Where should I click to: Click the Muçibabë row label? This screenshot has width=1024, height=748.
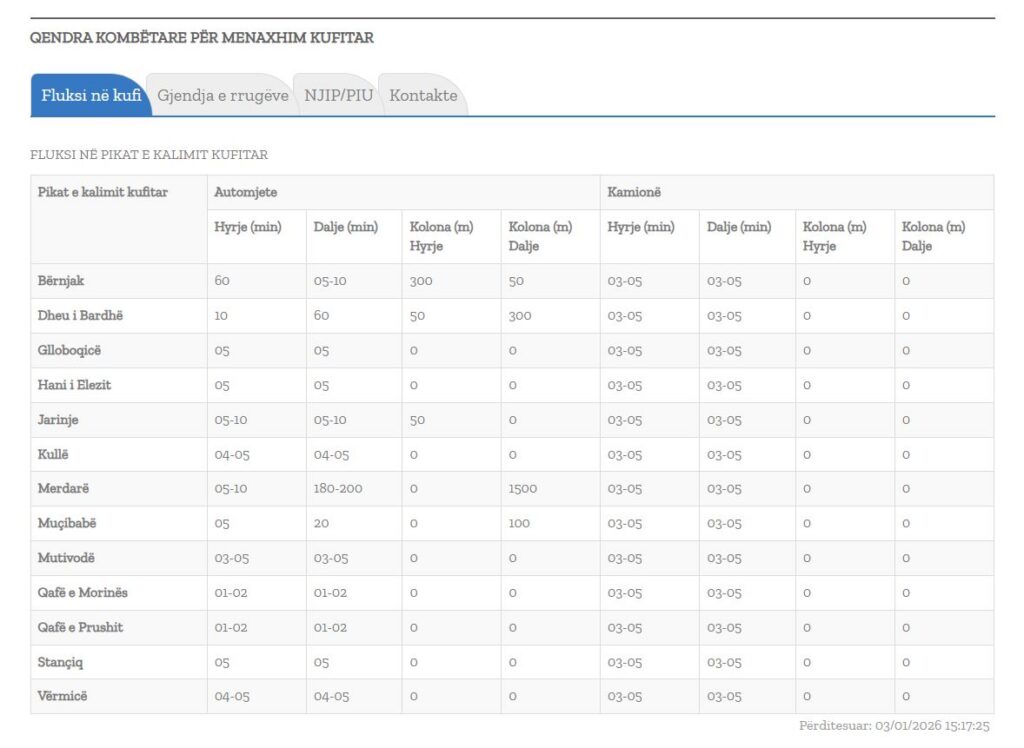point(67,524)
